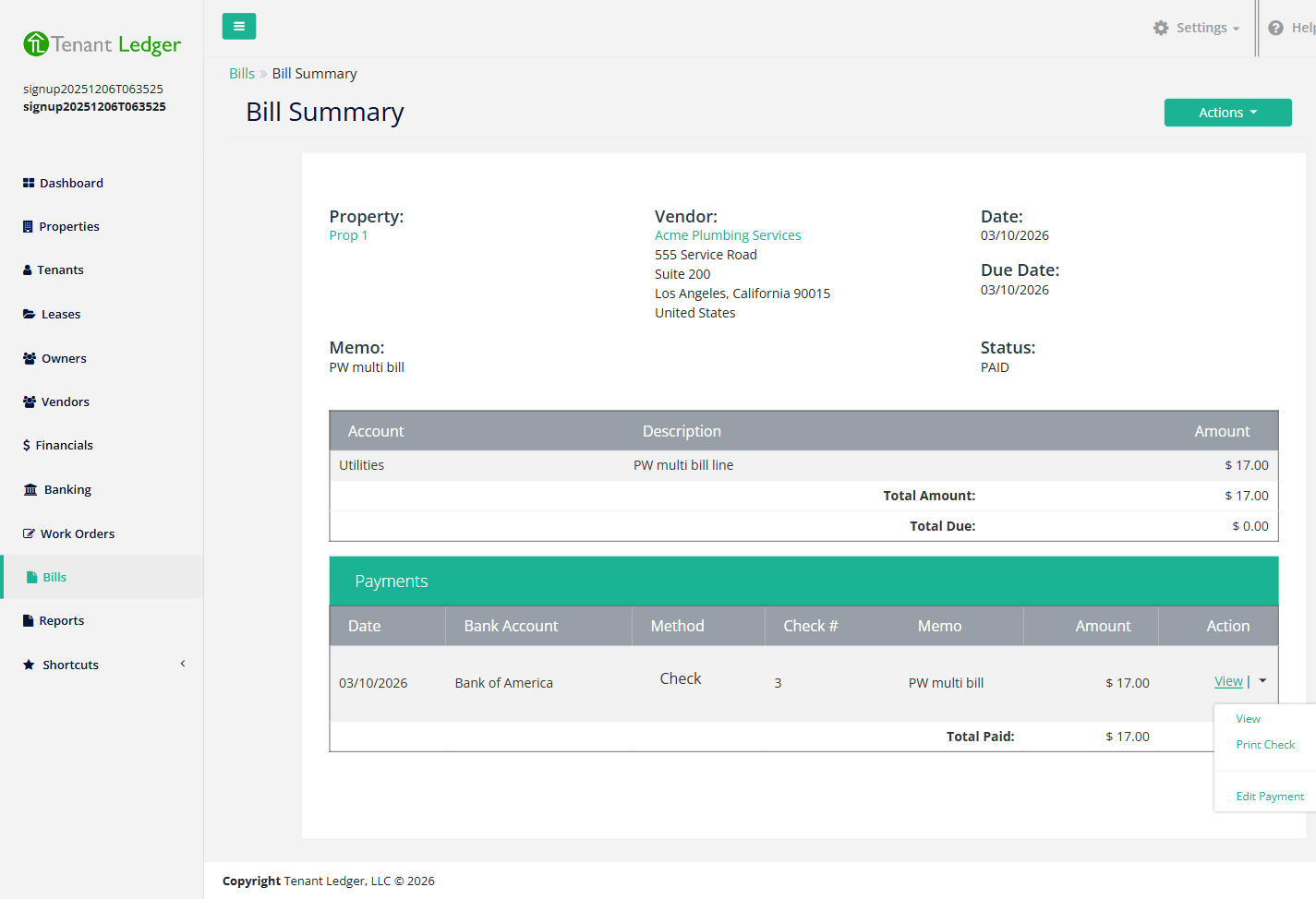Click the Settings gear icon
Image resolution: width=1316 pixels, height=899 pixels.
point(1161,28)
